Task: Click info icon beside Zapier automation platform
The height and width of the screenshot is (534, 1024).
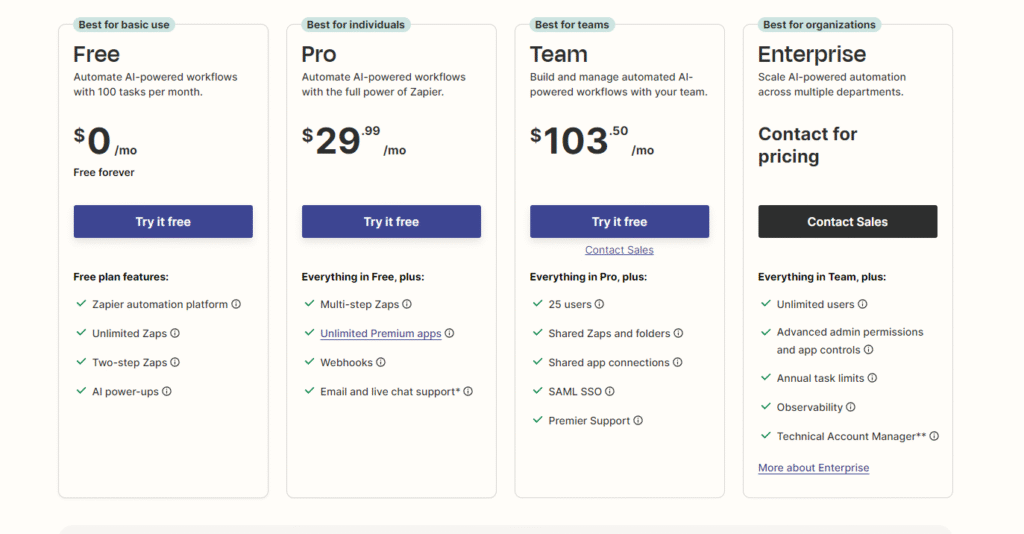Action: 236,304
